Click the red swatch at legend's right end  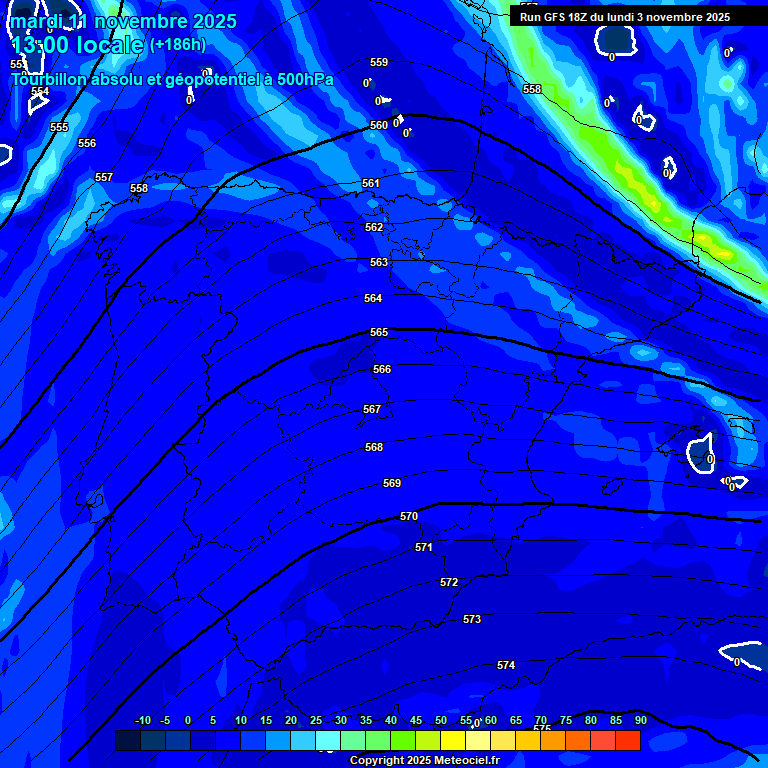(627, 741)
